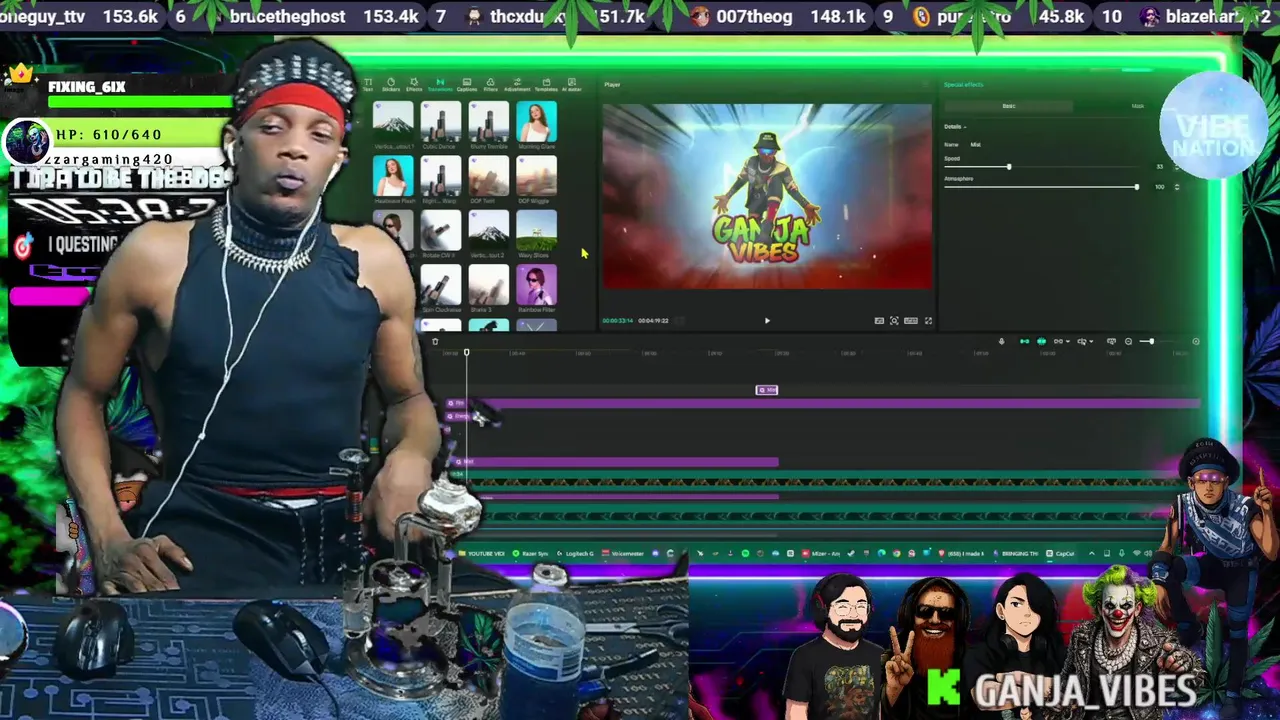
Task: Open Razer Synapse from the taskbar
Action: 529,553
